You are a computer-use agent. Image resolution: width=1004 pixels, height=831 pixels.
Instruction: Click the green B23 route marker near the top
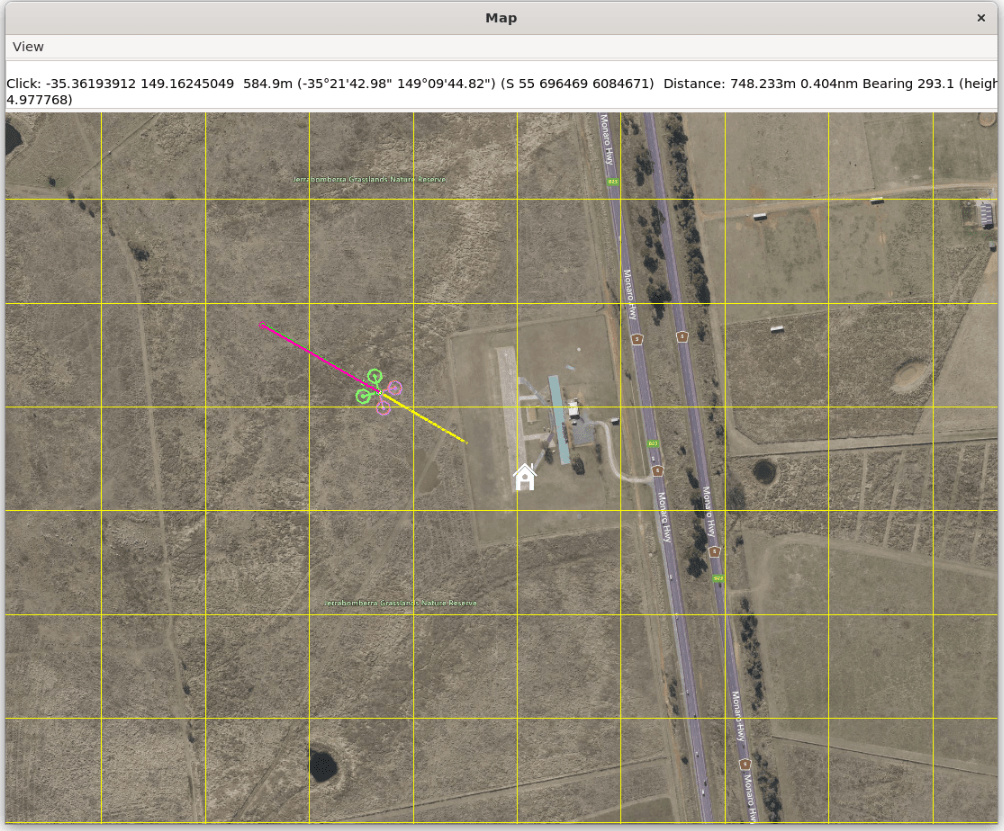click(x=612, y=182)
